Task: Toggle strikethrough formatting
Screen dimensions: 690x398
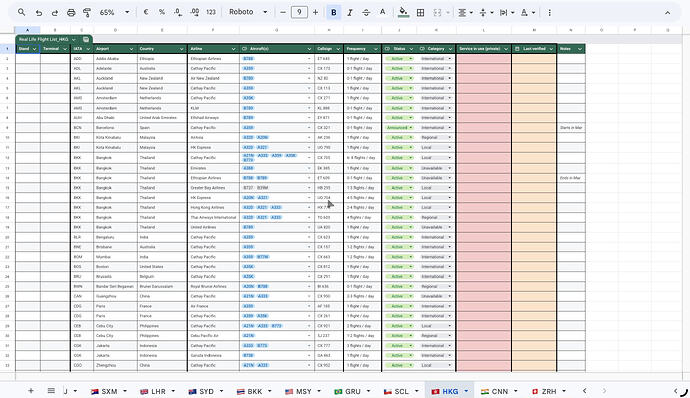Action: click(366, 13)
